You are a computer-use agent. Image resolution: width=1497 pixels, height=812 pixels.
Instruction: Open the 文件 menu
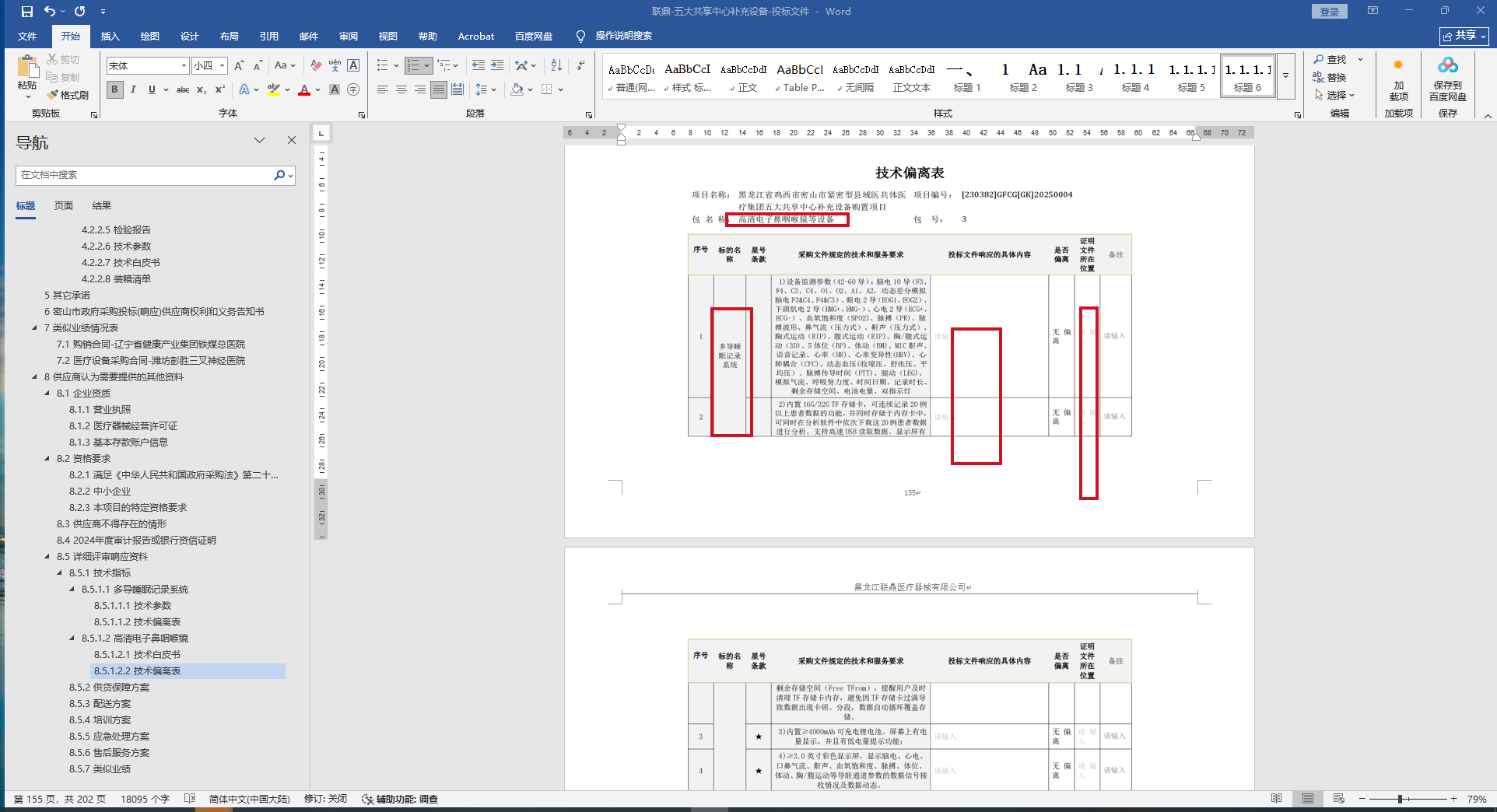point(27,37)
